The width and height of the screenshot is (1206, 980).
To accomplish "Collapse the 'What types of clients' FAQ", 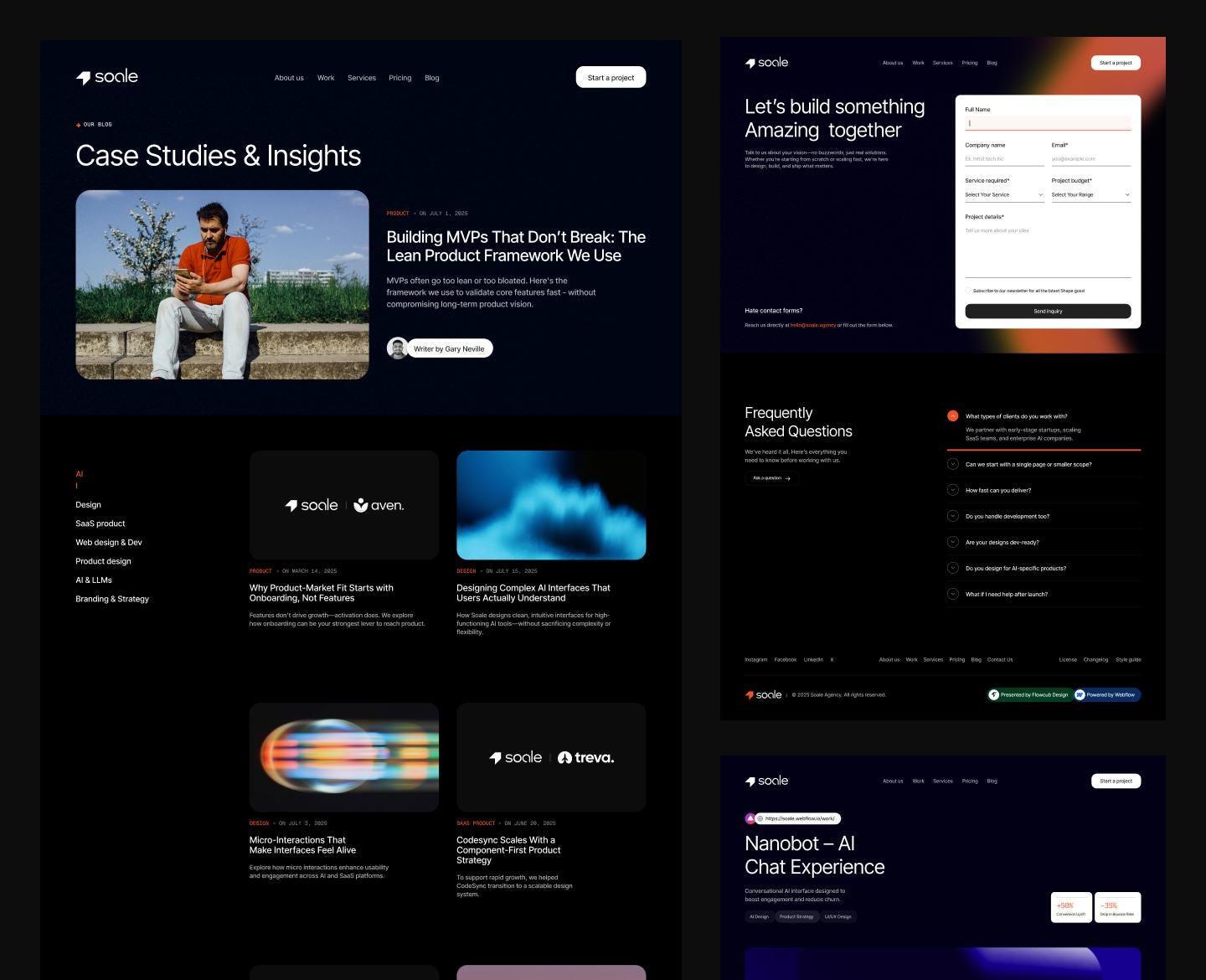I will [952, 415].
